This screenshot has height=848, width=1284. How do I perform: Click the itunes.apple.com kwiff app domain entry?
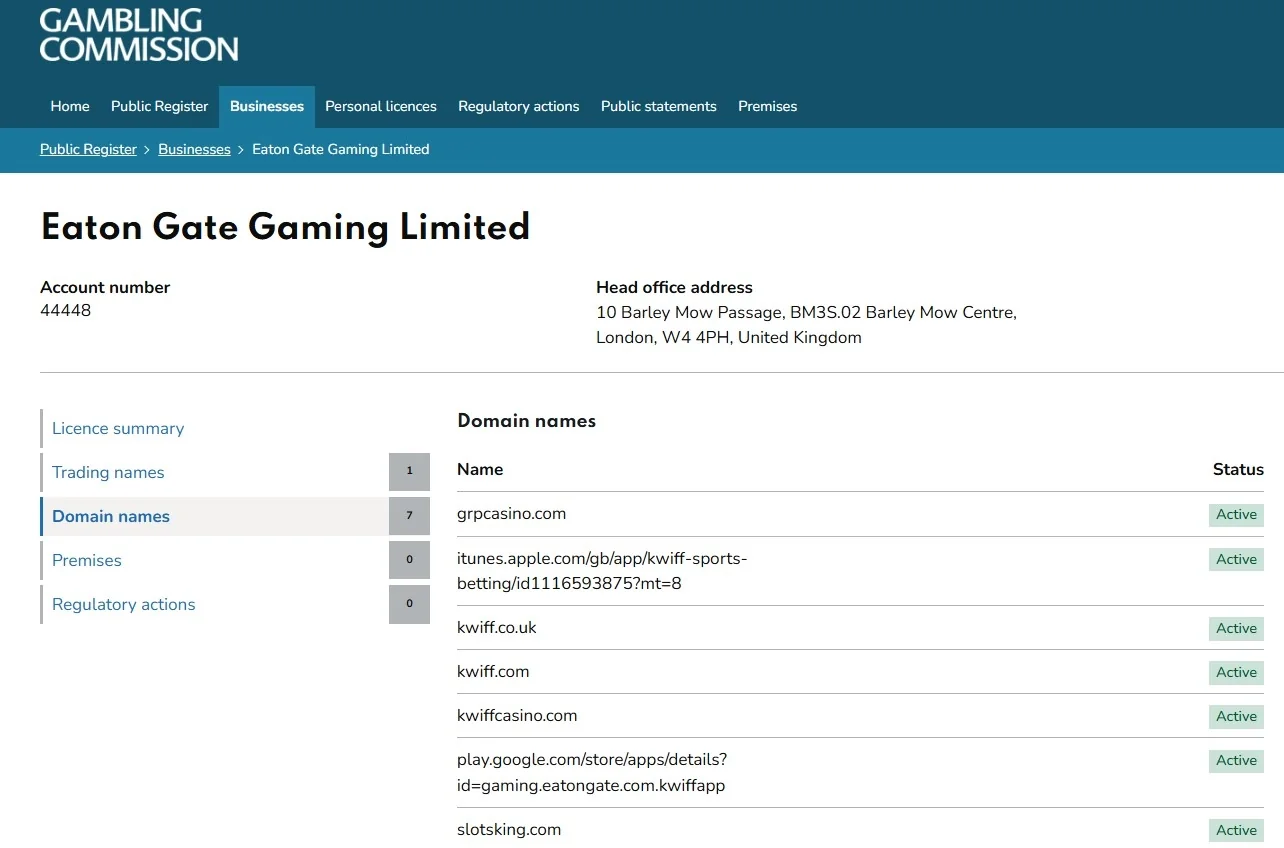(602, 571)
